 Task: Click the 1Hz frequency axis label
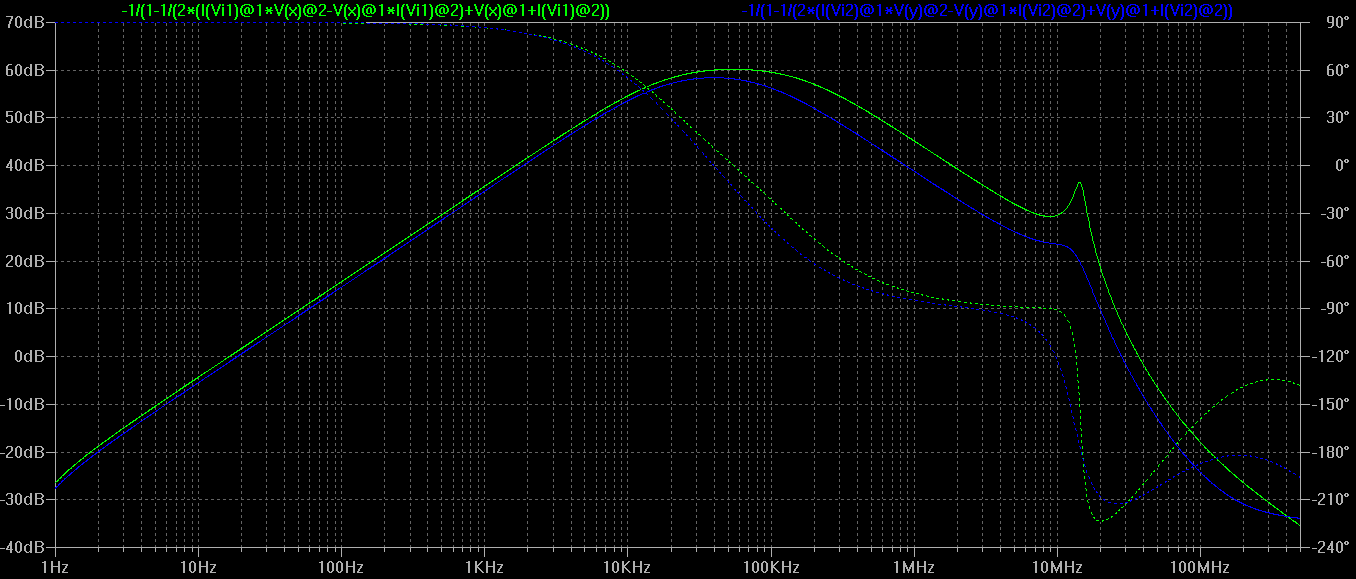pos(55,567)
